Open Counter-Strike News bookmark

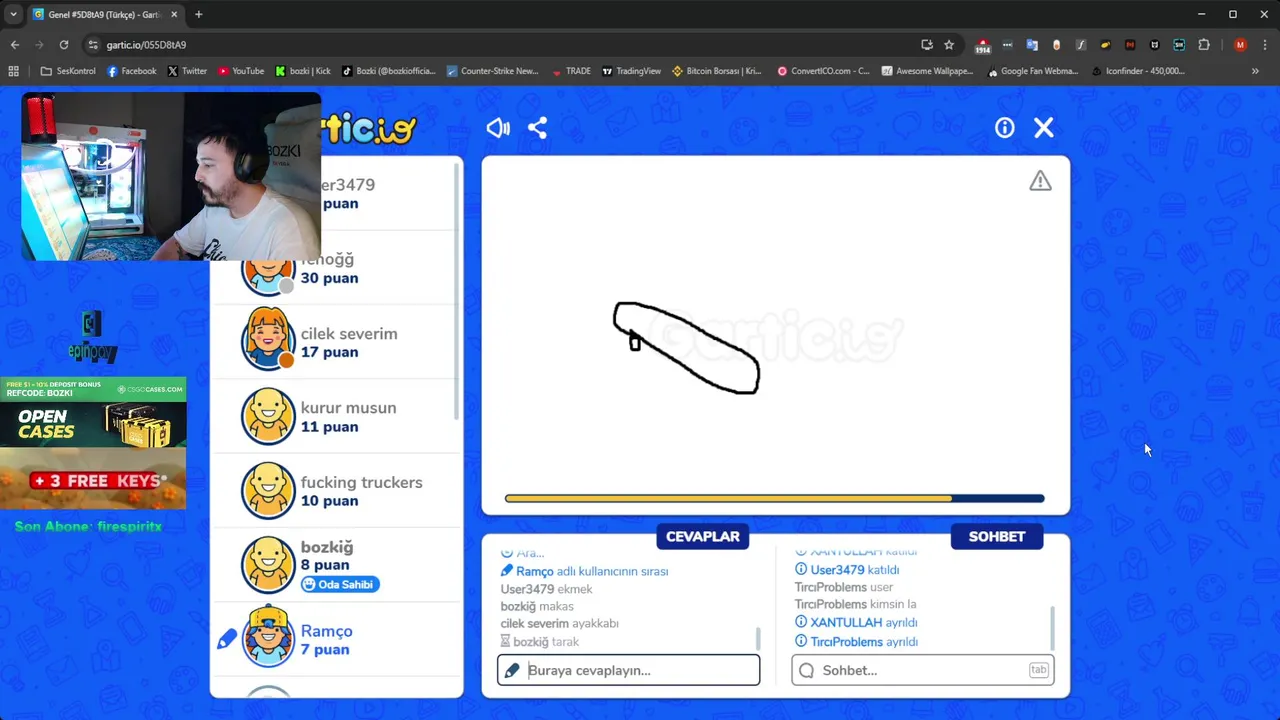[492, 71]
